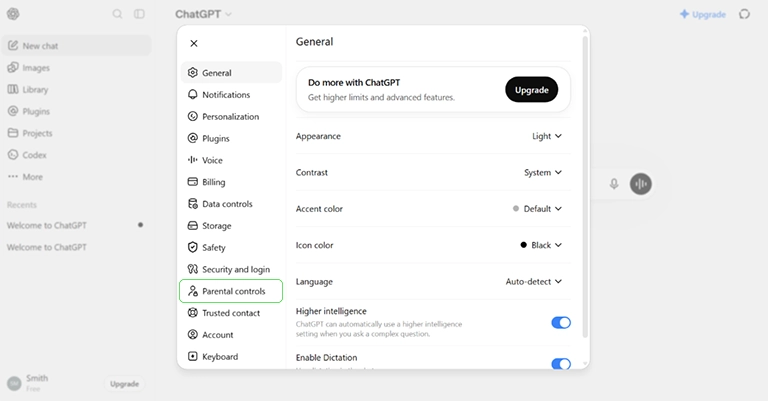Click the Data controls label text
The image size is (768, 401).
coord(227,204)
